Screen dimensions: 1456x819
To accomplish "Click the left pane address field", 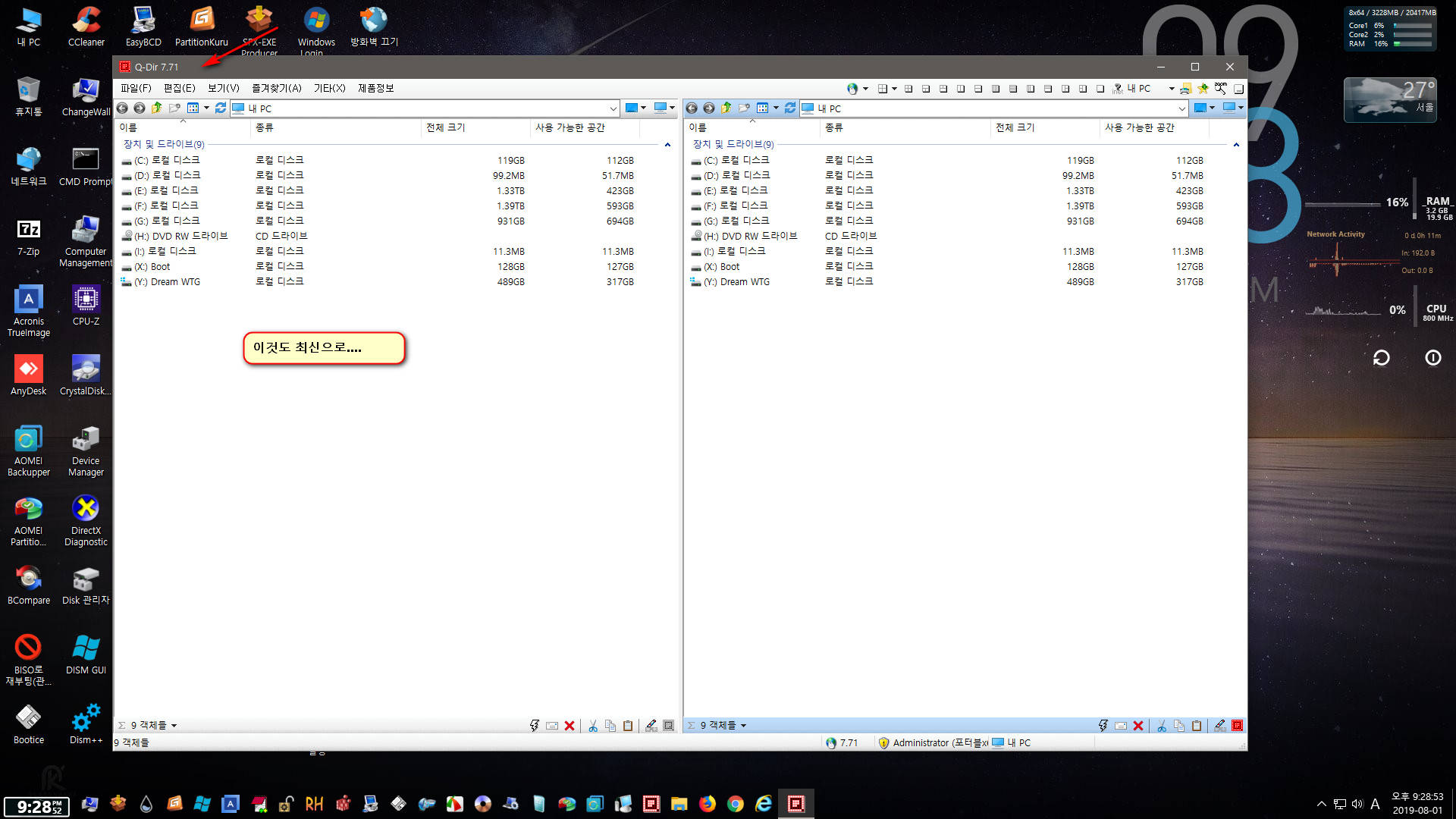I will [425, 108].
